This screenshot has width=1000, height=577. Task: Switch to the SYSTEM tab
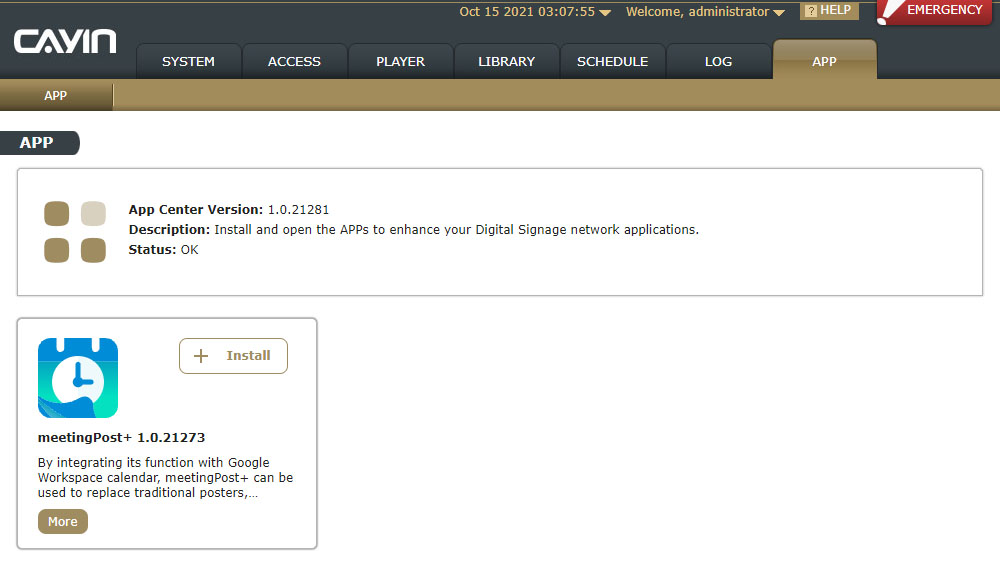(188, 61)
